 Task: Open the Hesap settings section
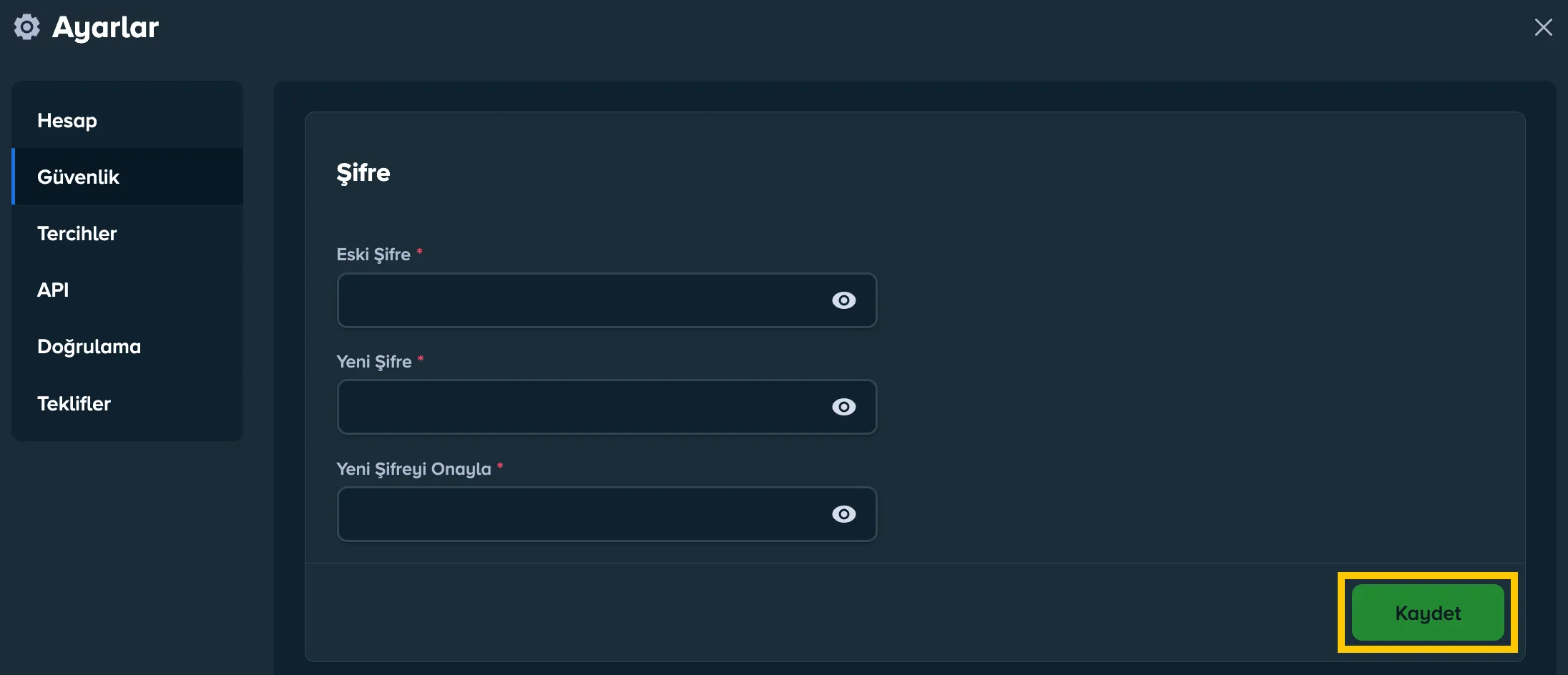pos(67,120)
